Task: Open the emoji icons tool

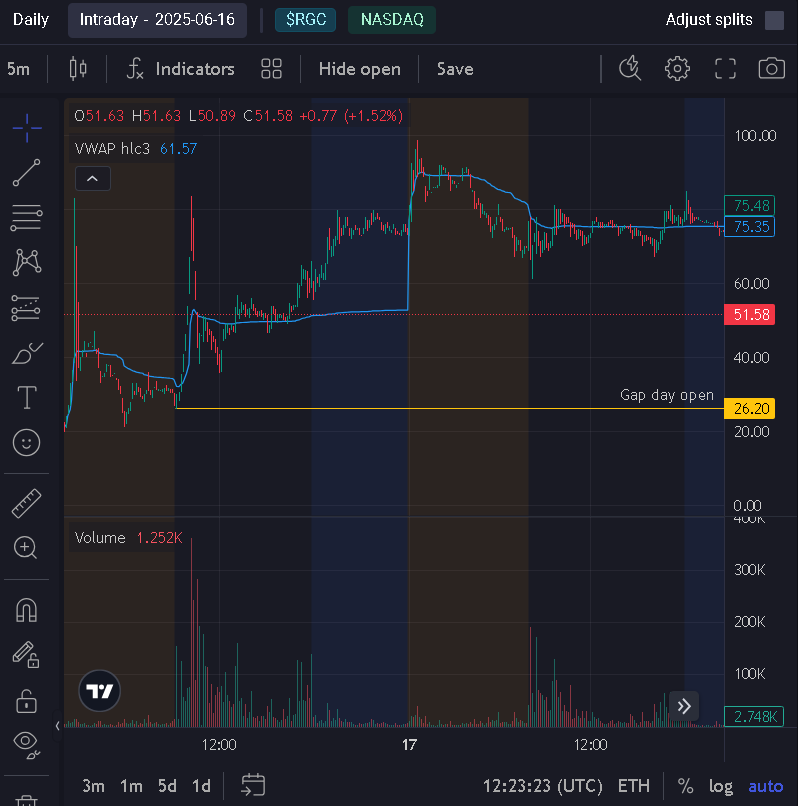Action: [x=27, y=443]
